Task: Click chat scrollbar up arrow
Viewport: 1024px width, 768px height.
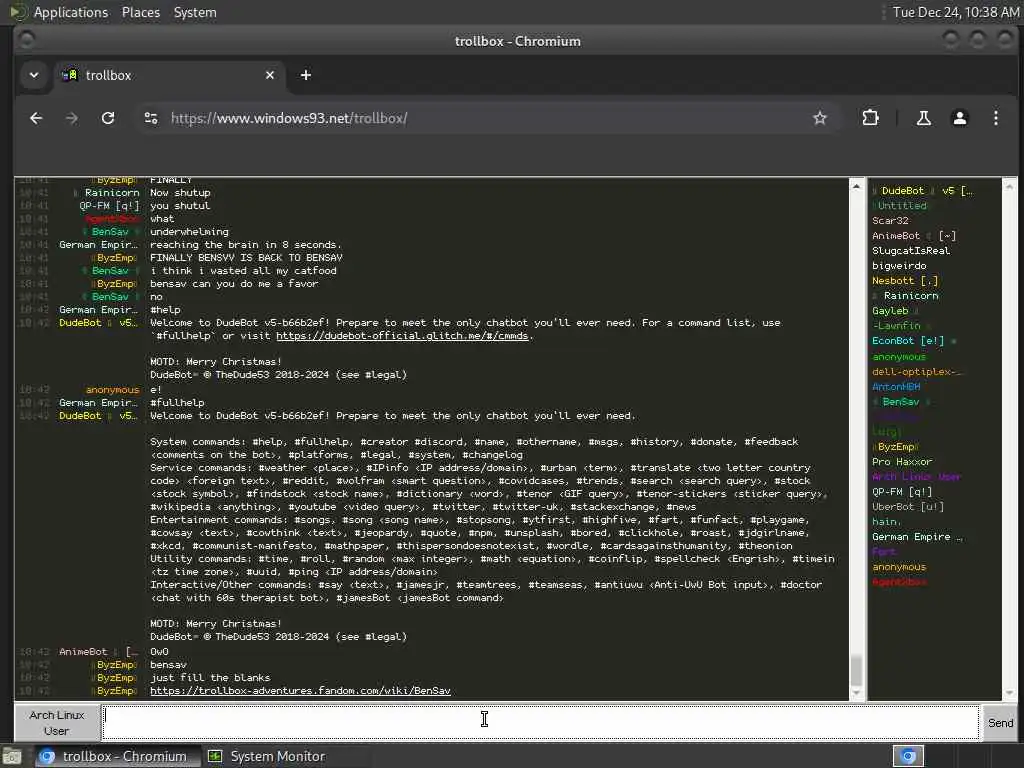Action: (x=856, y=187)
